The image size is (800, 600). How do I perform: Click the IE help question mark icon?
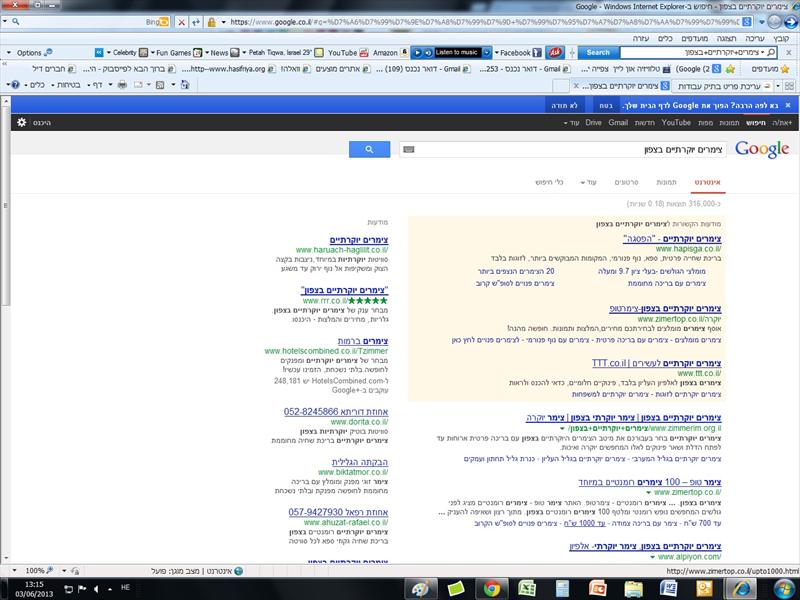pos(15,85)
